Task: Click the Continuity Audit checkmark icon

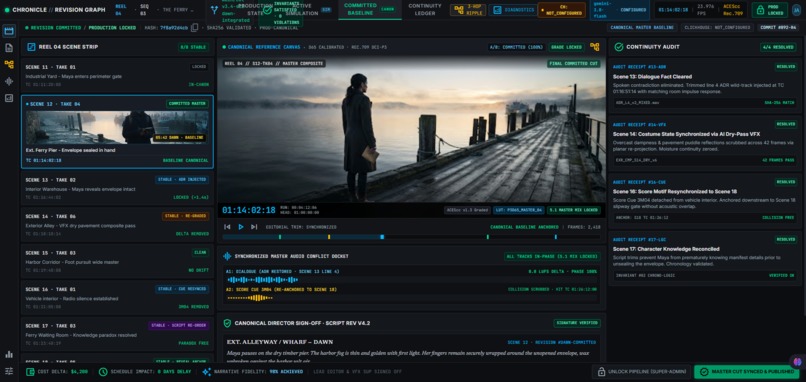Action: click(619, 47)
